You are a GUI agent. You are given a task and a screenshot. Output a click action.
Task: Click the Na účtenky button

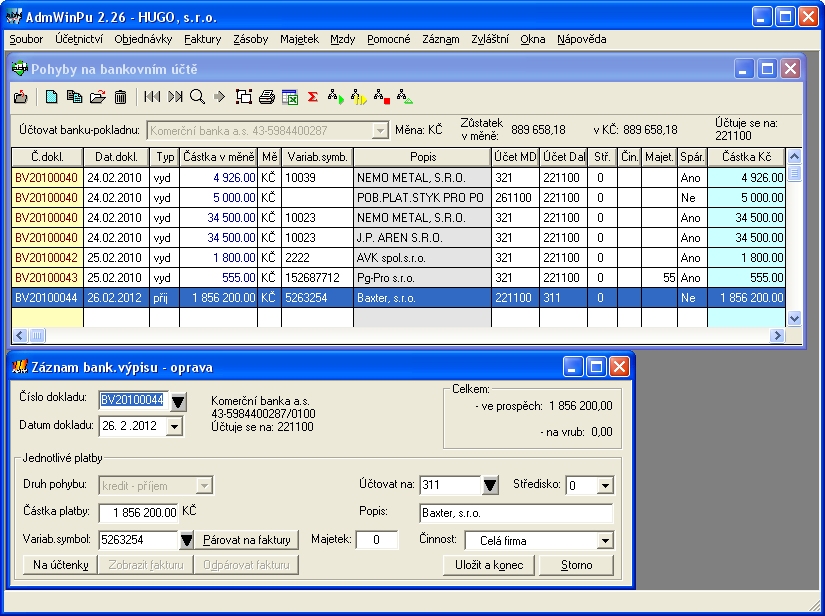pyautogui.click(x=61, y=565)
